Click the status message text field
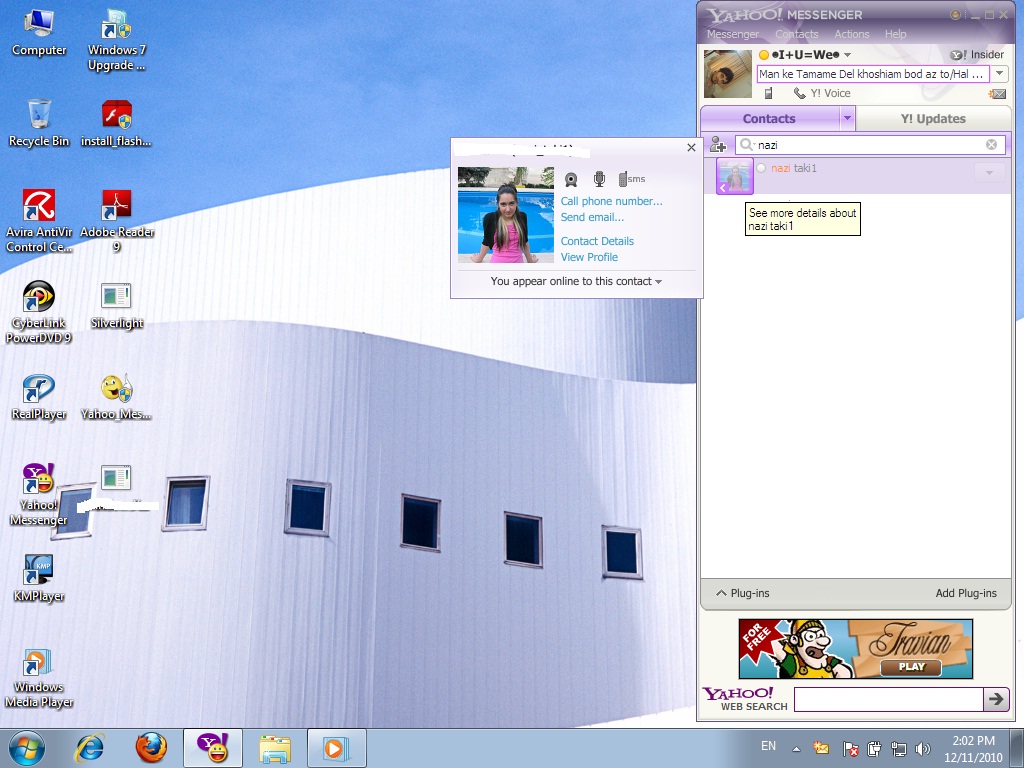The image size is (1024, 768). coord(872,74)
